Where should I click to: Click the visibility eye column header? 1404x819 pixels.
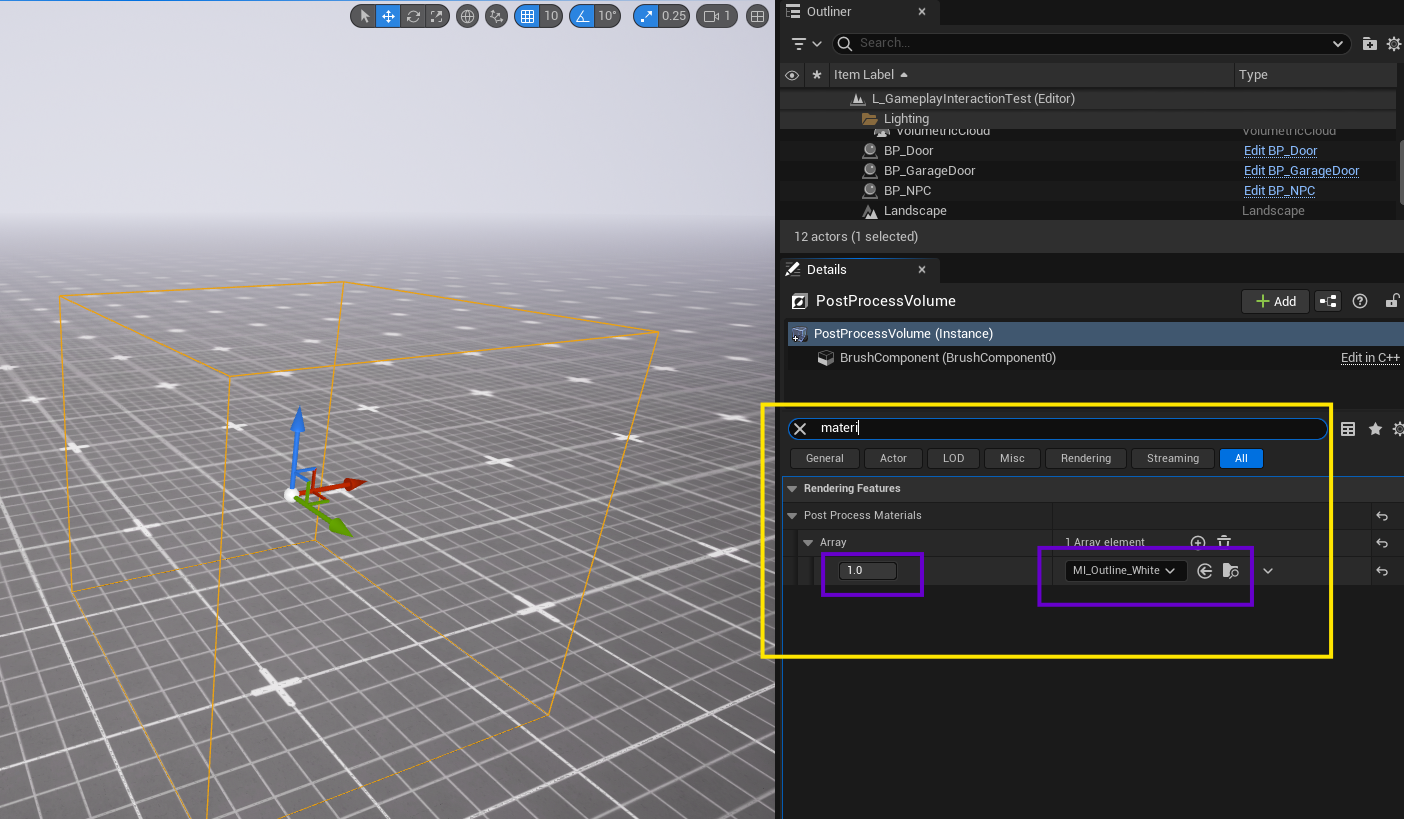[x=792, y=75]
